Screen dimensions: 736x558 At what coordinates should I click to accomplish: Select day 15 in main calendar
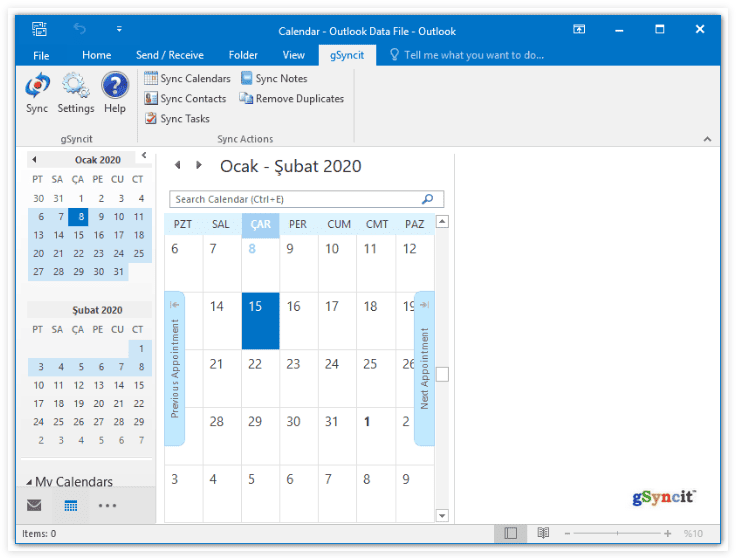tap(261, 321)
